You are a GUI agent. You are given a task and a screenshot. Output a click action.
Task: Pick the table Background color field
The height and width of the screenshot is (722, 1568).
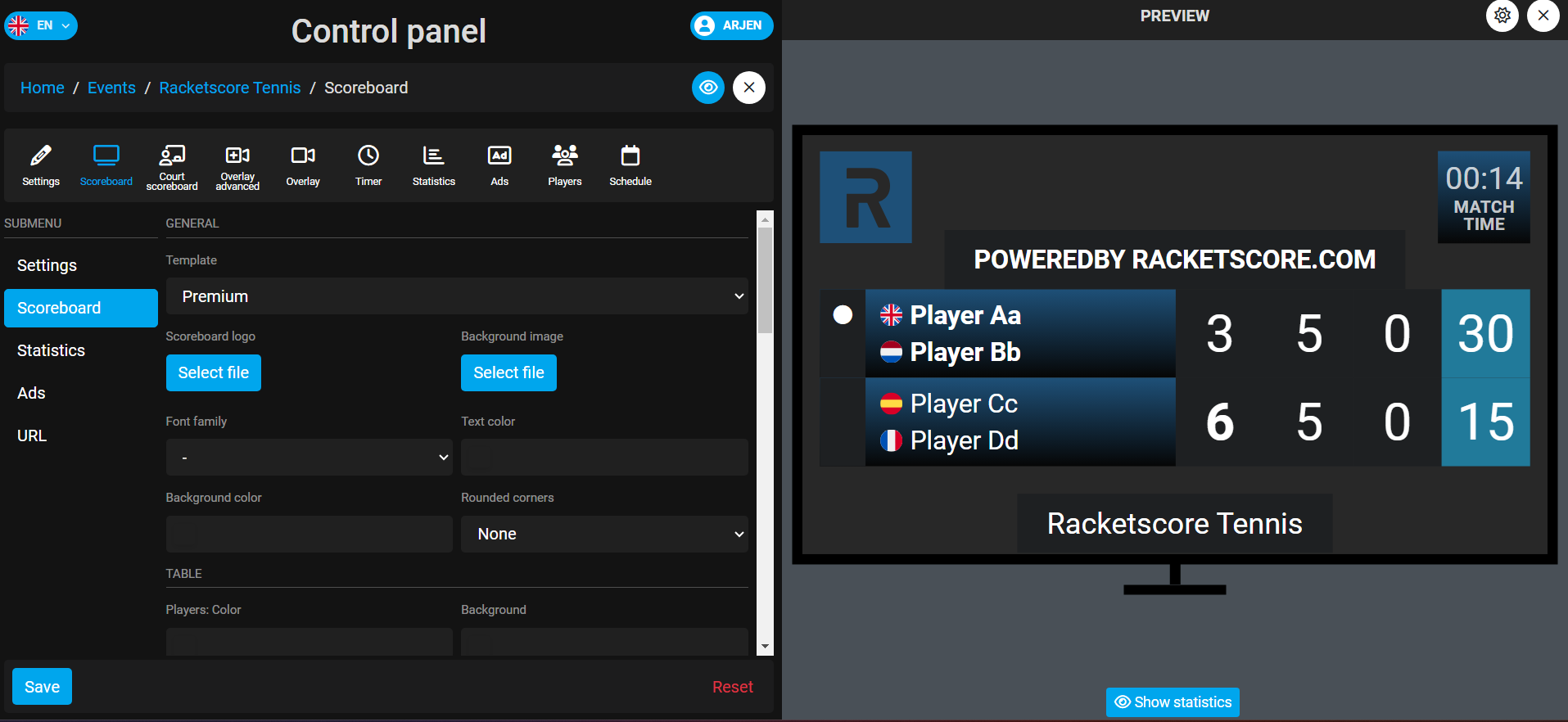tap(604, 642)
